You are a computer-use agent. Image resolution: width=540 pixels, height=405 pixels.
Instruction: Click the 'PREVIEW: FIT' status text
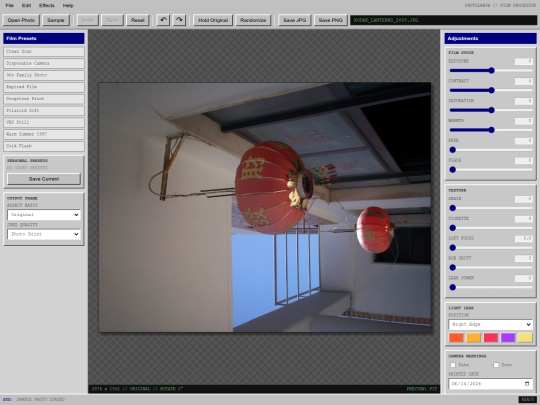(x=422, y=389)
